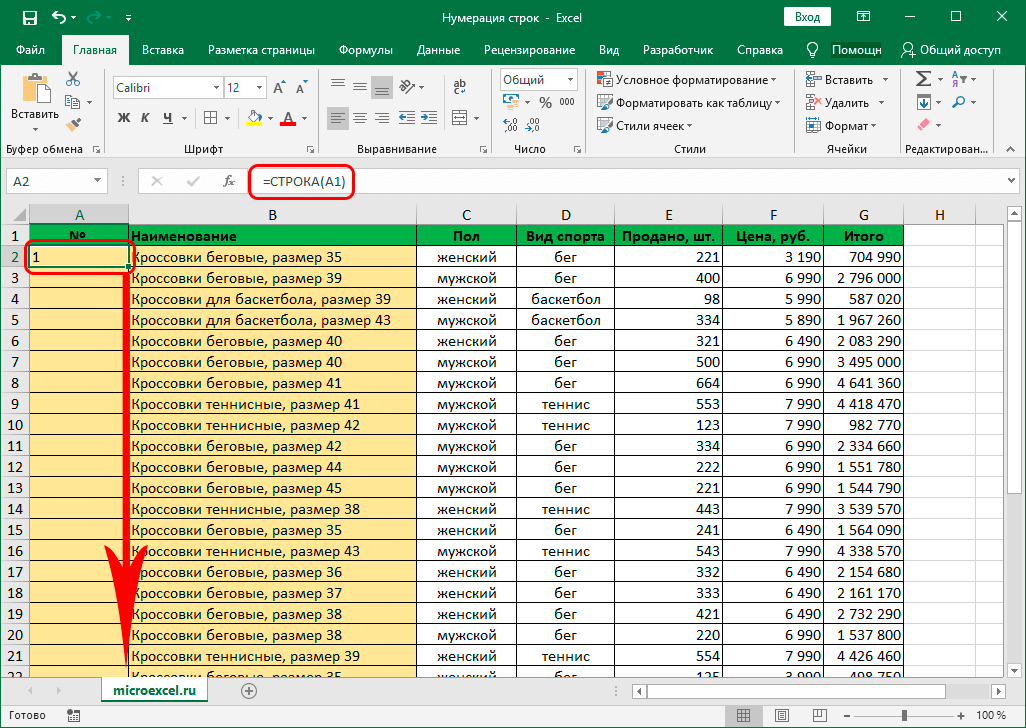
Task: Toggle Align Left
Action: [x=338, y=118]
